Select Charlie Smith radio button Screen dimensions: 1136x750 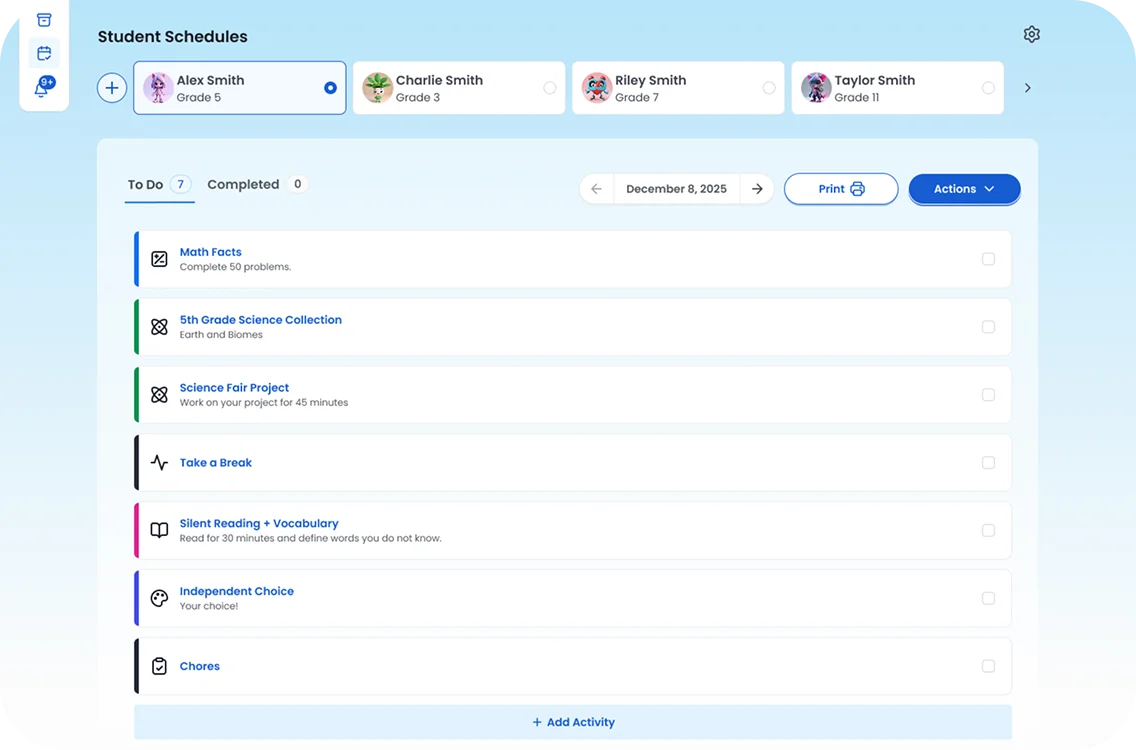click(550, 88)
